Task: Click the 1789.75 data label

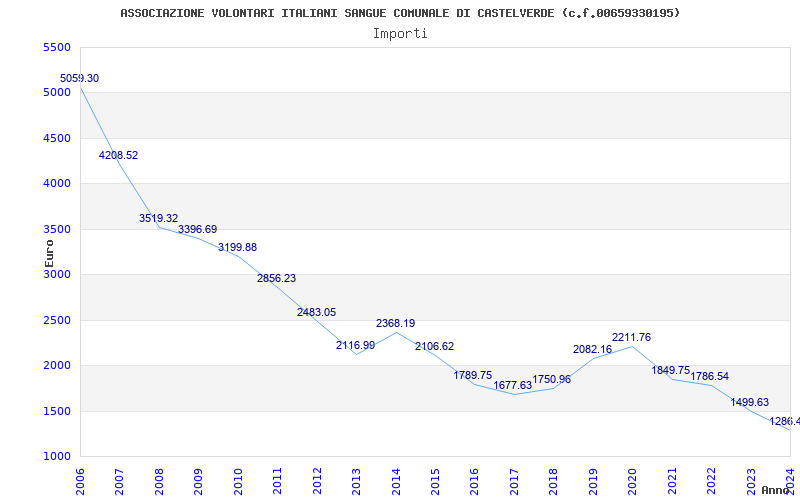Action: (x=473, y=376)
